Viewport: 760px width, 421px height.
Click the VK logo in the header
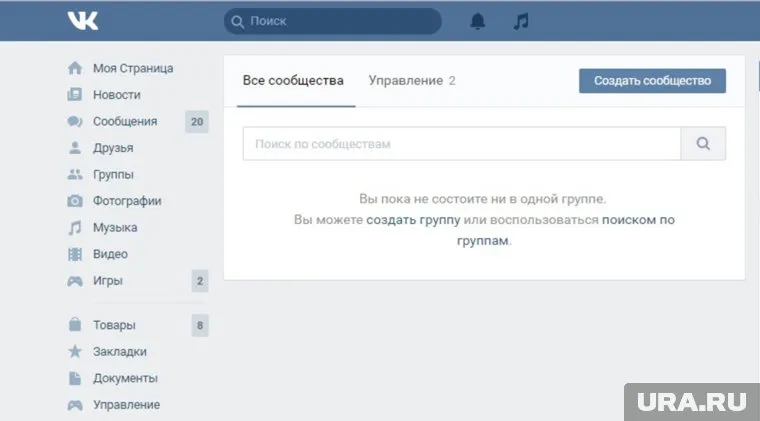pos(83,21)
